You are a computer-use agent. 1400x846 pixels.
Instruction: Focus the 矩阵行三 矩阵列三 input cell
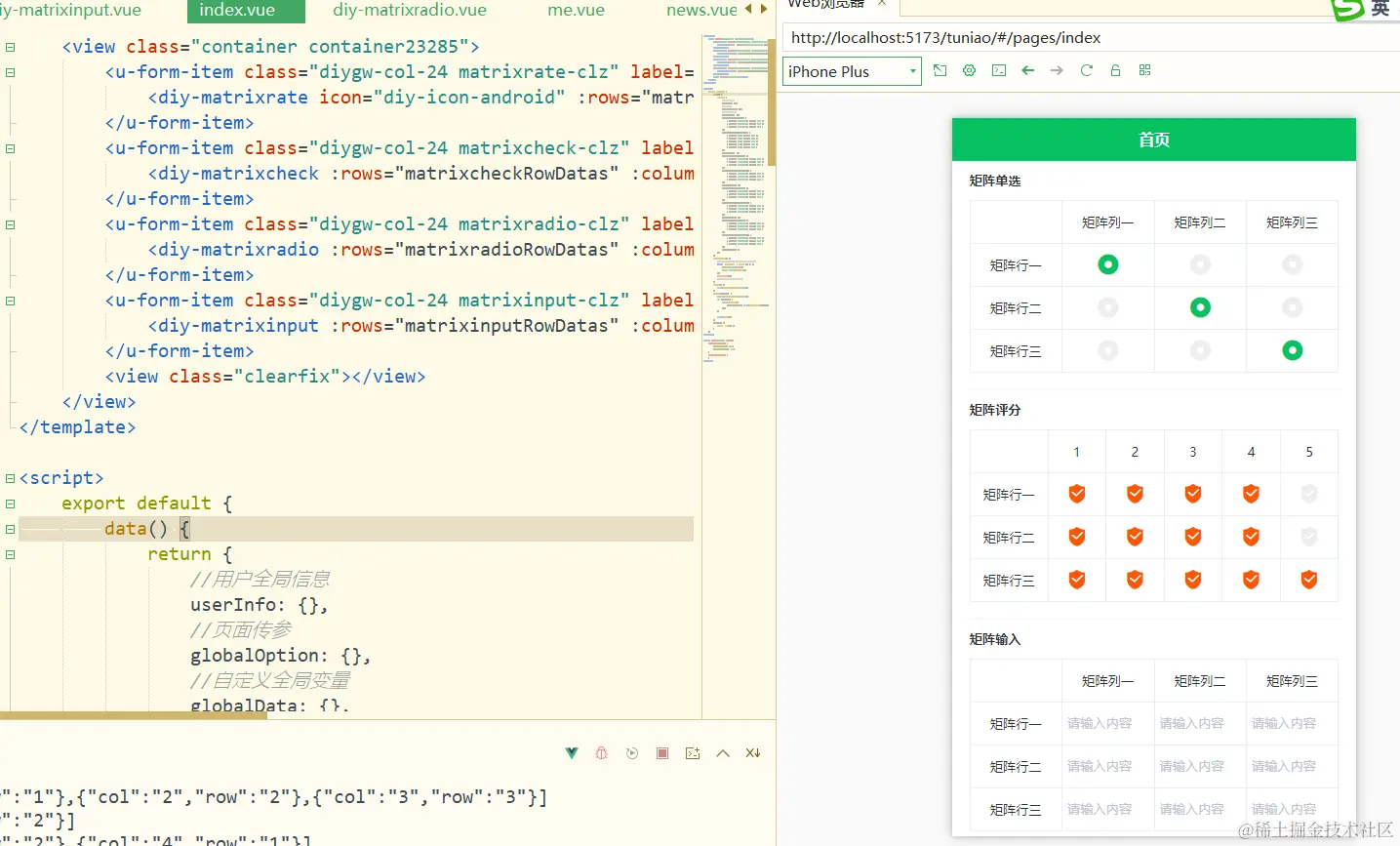click(1292, 809)
